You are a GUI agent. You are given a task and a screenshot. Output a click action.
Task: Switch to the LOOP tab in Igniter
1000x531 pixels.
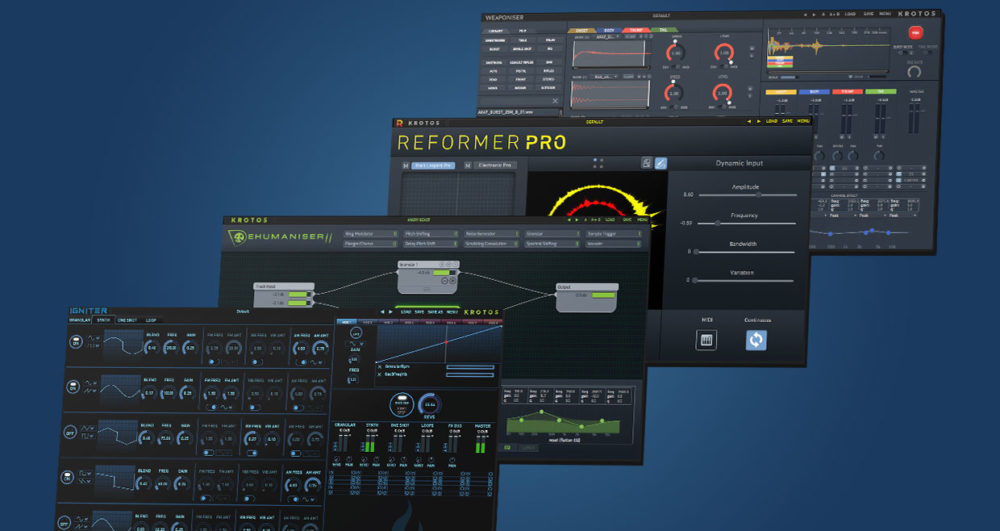[x=151, y=320]
